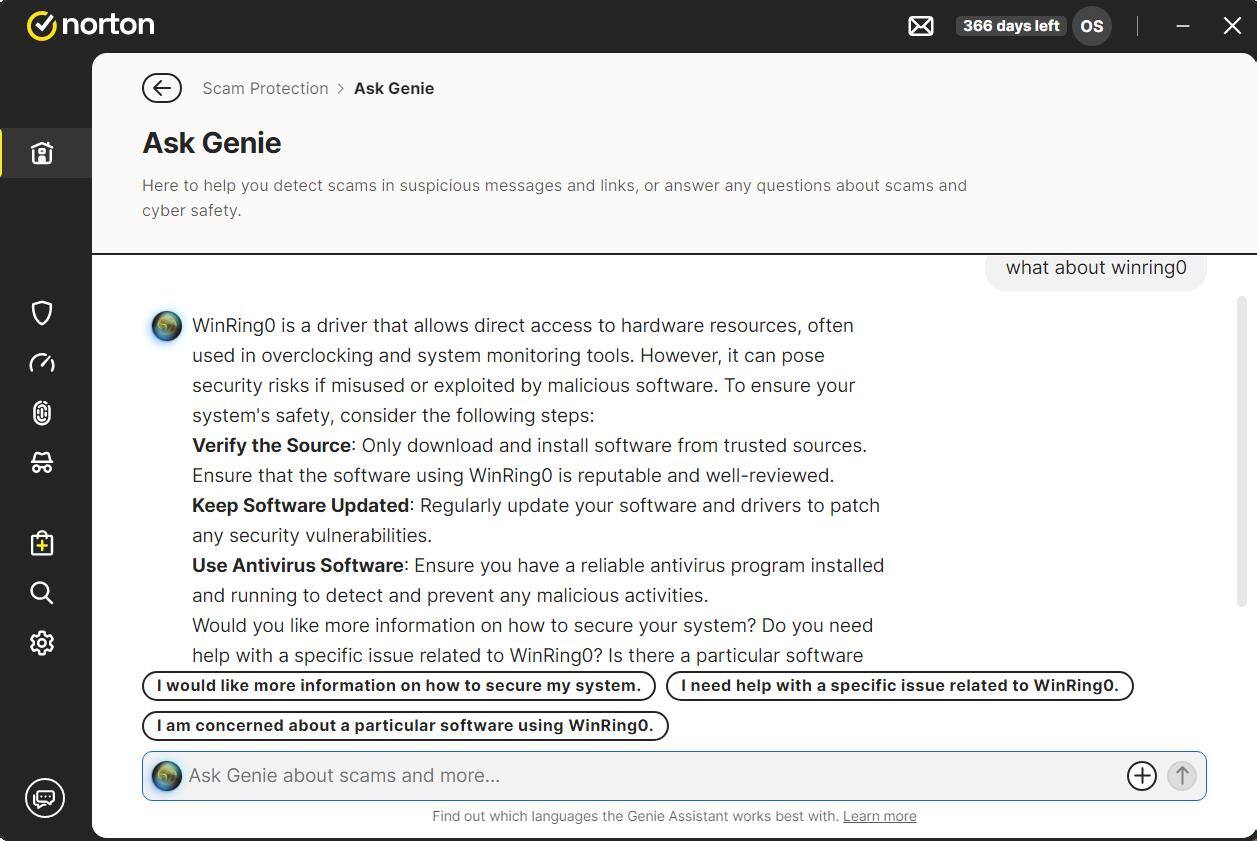The image size is (1257, 841).
Task: Select the identity fingerprint icon in the sidebar
Action: (42, 413)
